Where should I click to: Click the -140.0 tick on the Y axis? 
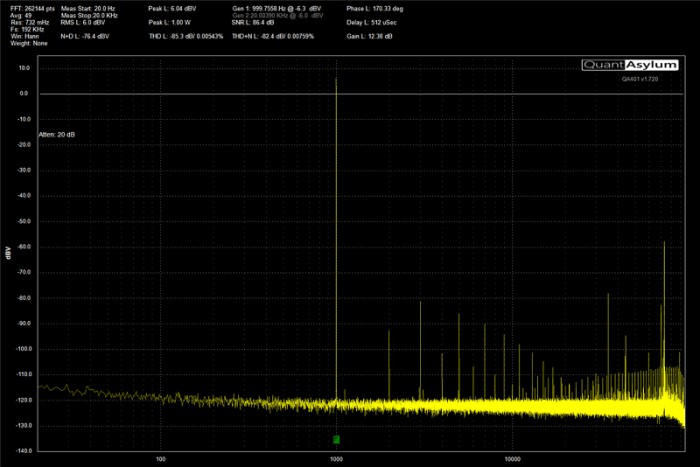pyautogui.click(x=23, y=451)
